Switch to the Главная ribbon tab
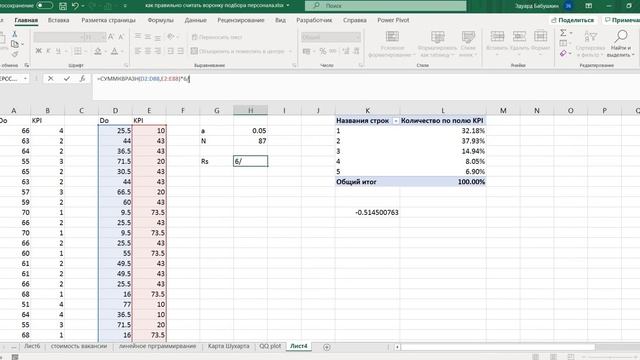Screen dimensions: 640x360 click(26, 20)
